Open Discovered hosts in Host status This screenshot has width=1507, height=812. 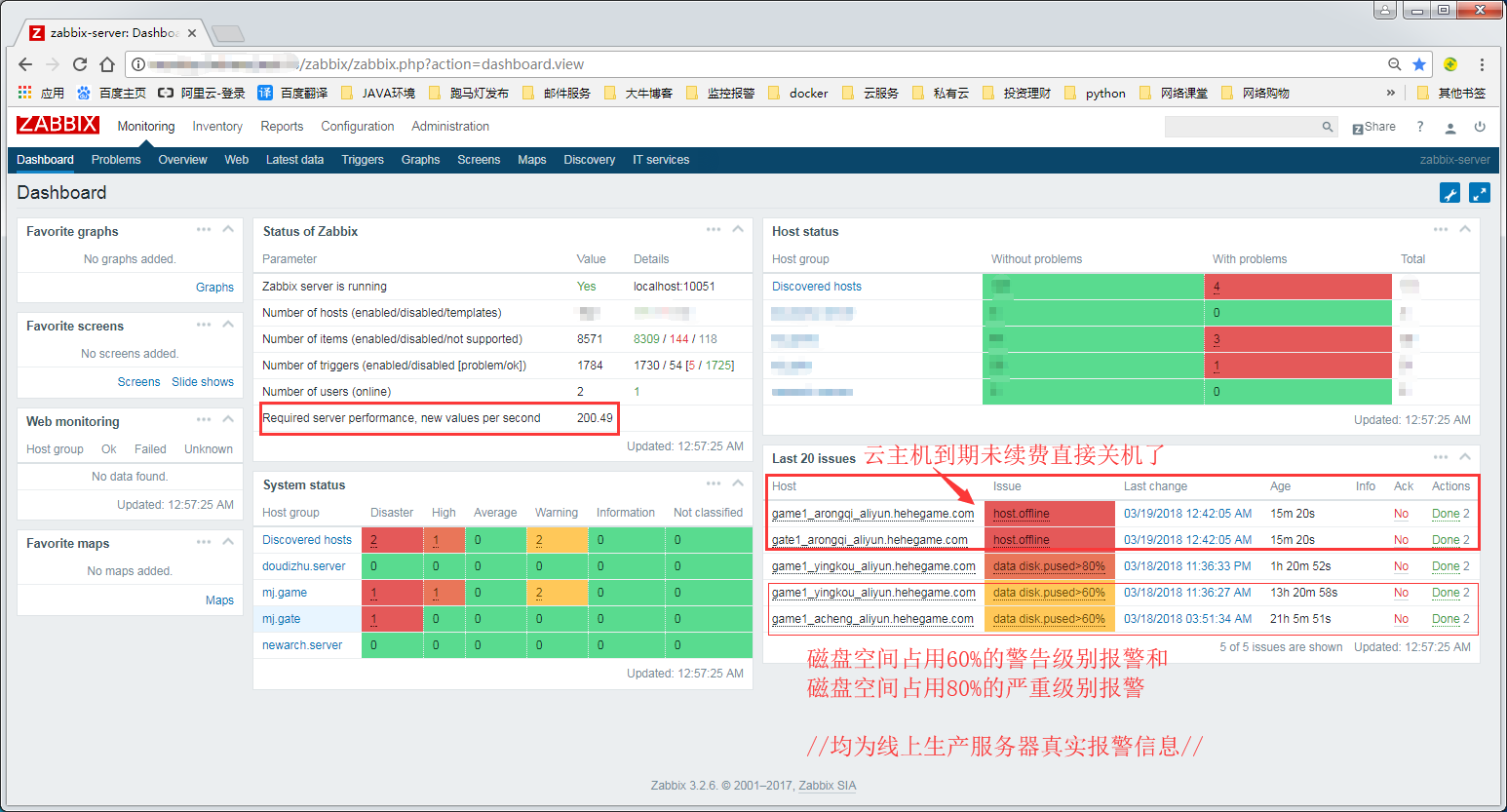click(x=817, y=287)
